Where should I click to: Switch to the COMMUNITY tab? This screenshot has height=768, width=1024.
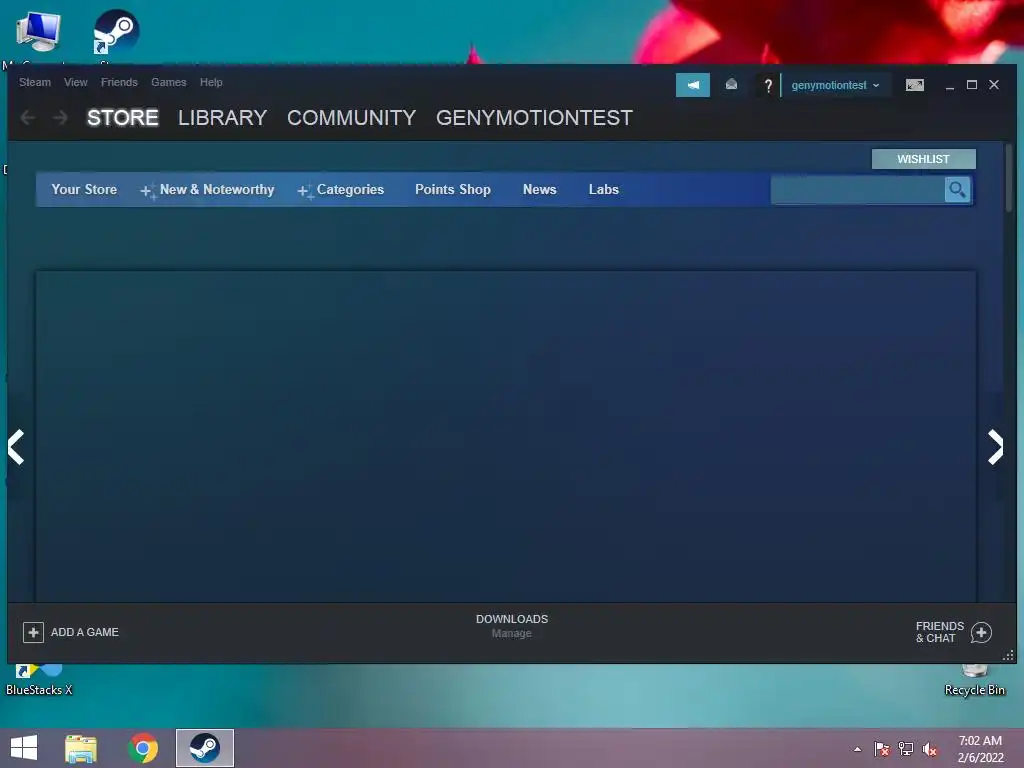tap(351, 118)
